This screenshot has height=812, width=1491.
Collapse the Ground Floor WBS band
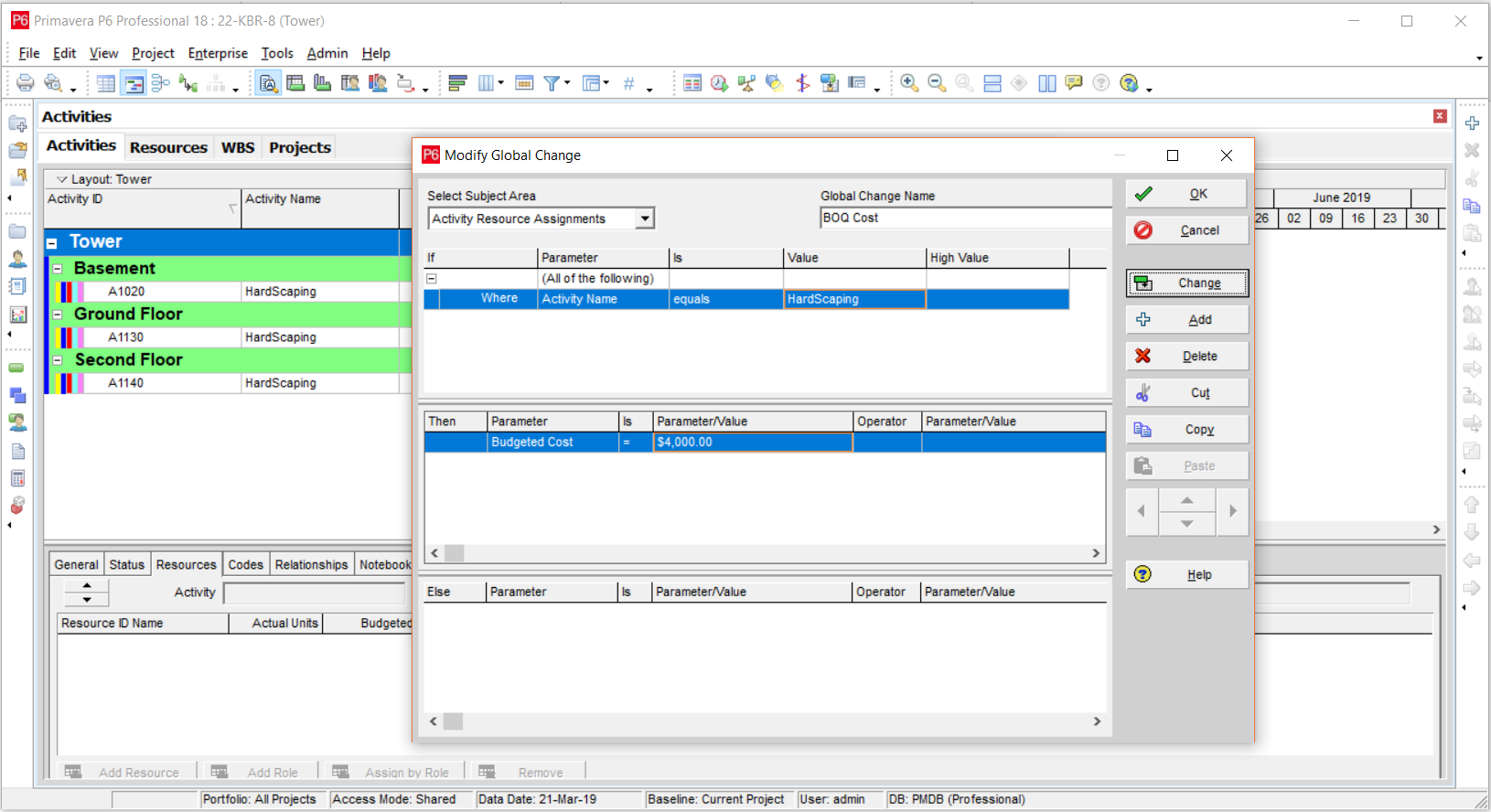coord(58,315)
